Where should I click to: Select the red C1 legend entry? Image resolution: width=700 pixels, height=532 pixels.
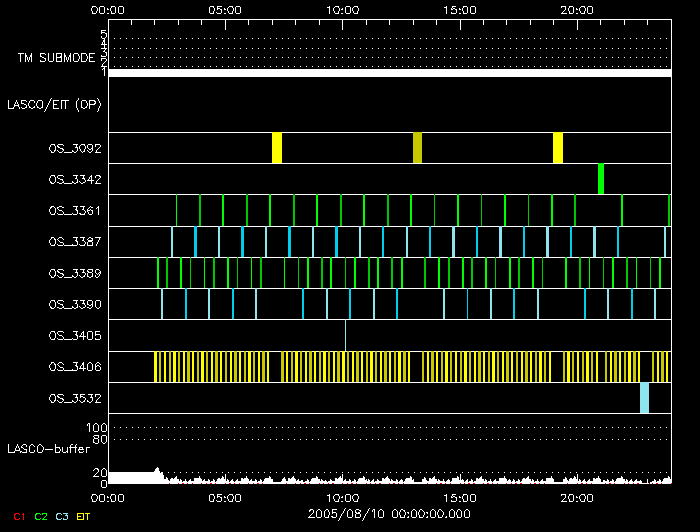click(18, 516)
